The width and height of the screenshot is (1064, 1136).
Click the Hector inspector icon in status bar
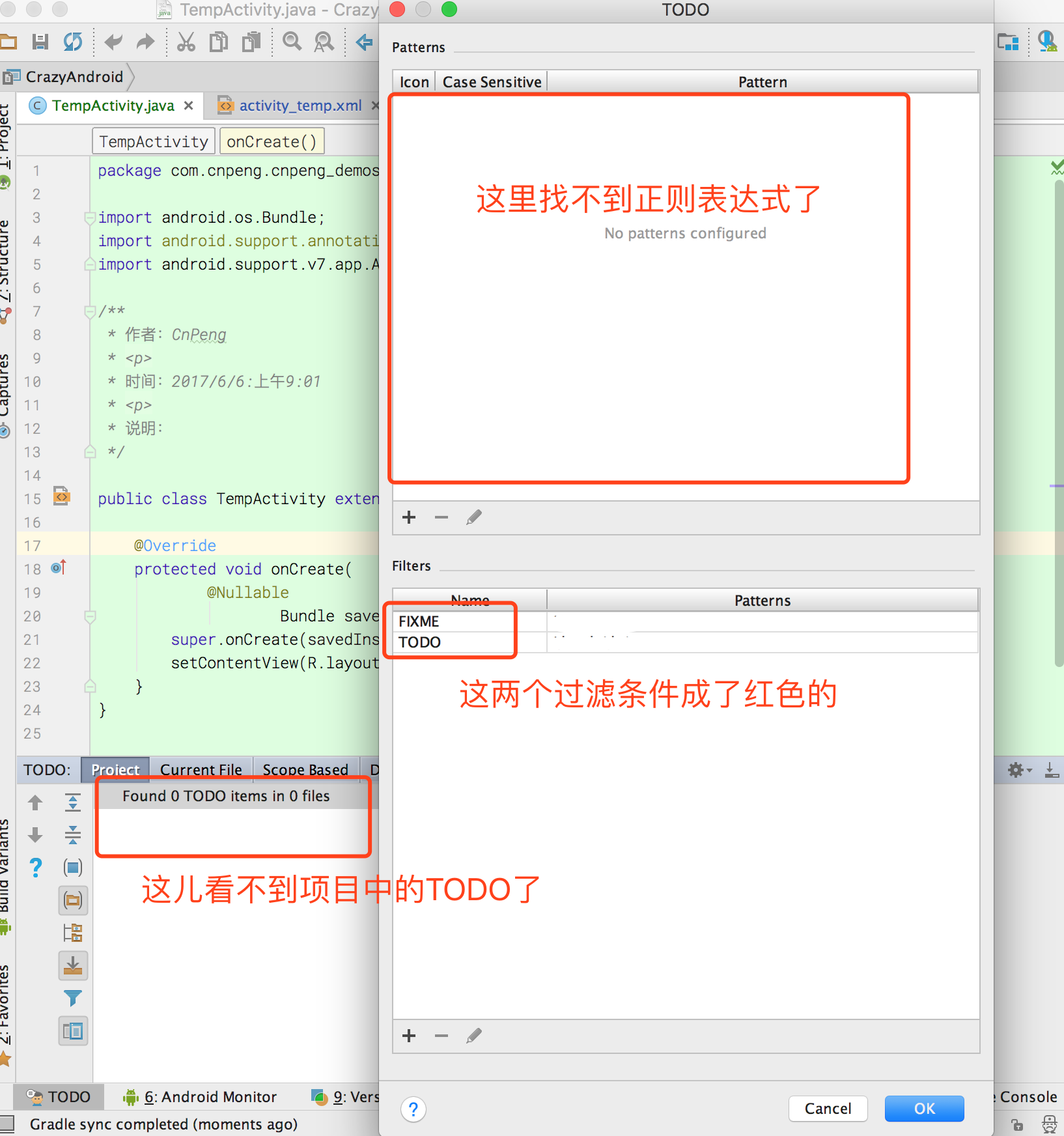tap(1050, 1124)
